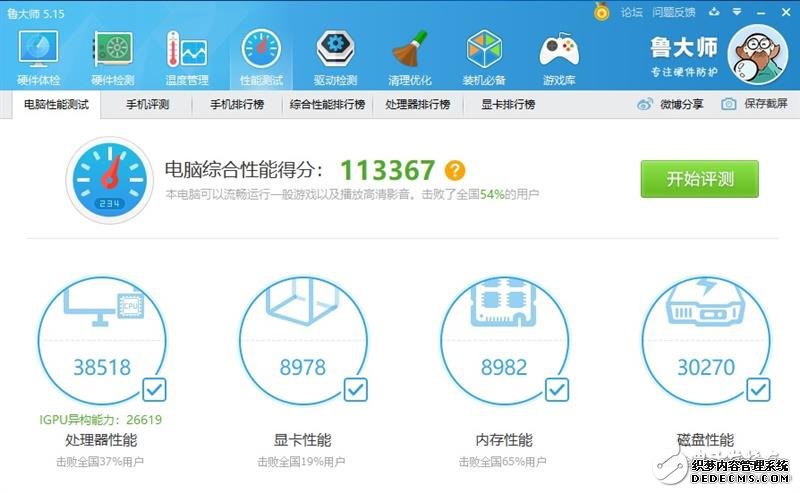Click the 鲁大师 mascot avatar

(x=758, y=55)
